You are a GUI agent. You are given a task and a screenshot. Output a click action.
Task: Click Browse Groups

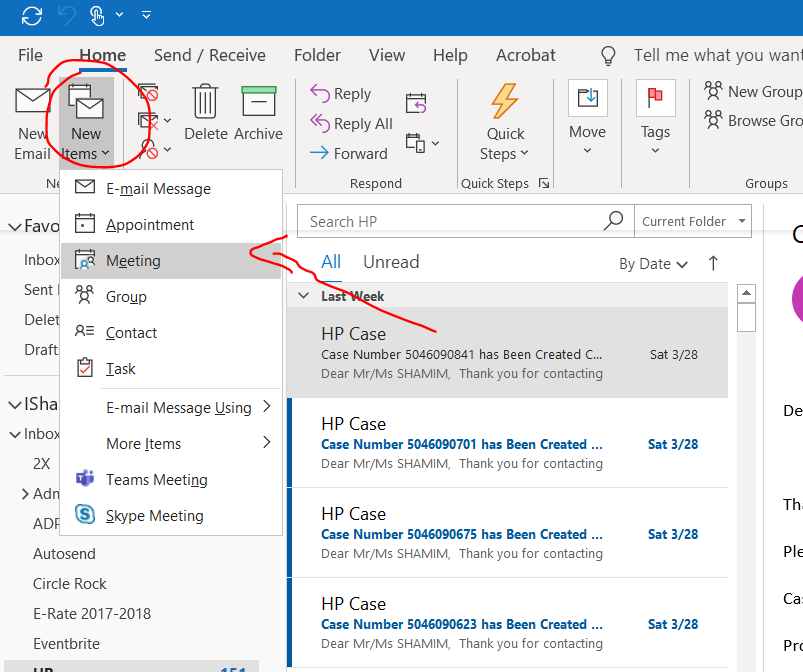[x=753, y=120]
